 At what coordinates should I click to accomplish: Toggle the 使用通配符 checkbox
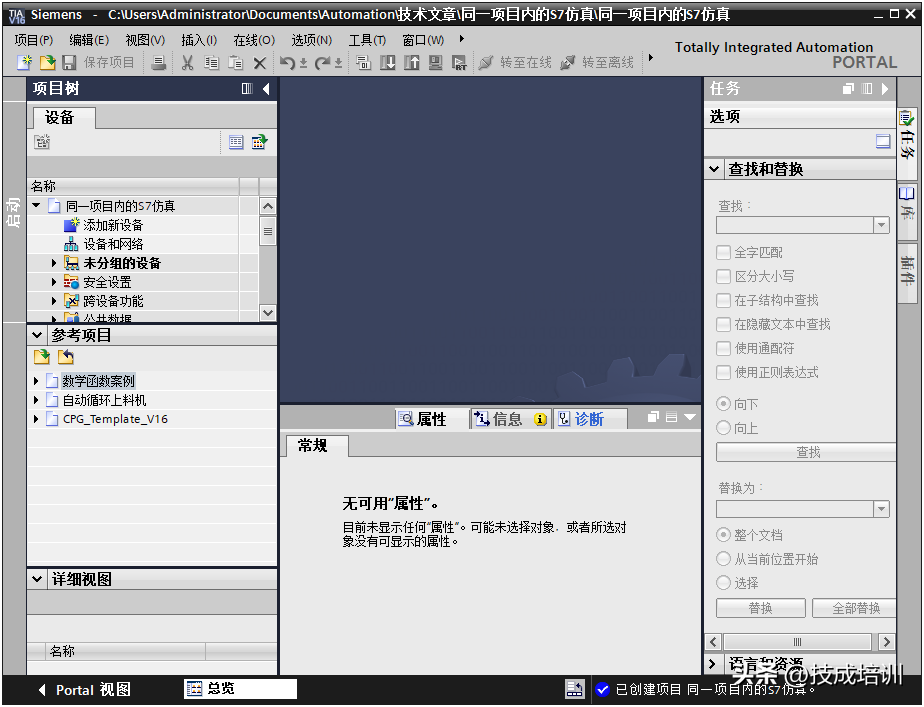[723, 348]
